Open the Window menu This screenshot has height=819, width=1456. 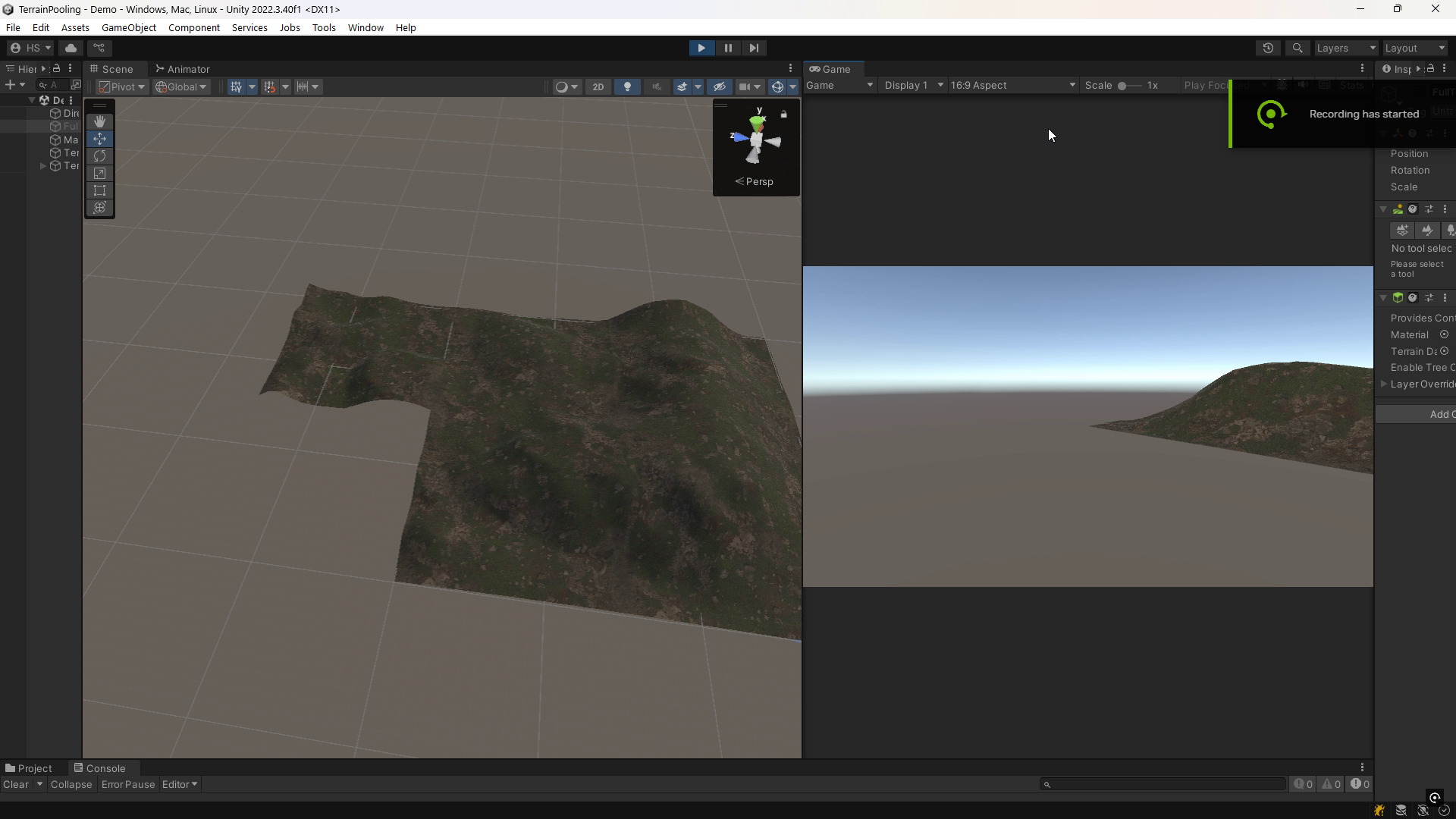366,27
